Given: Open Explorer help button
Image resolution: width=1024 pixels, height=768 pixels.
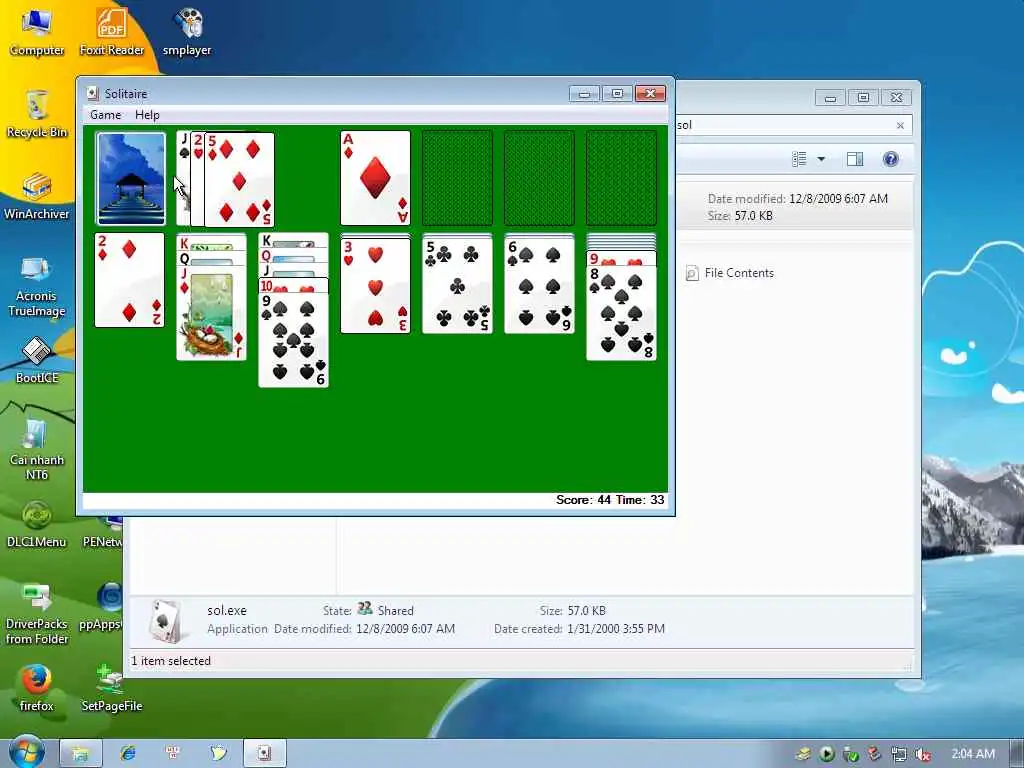Looking at the screenshot, I should (891, 159).
